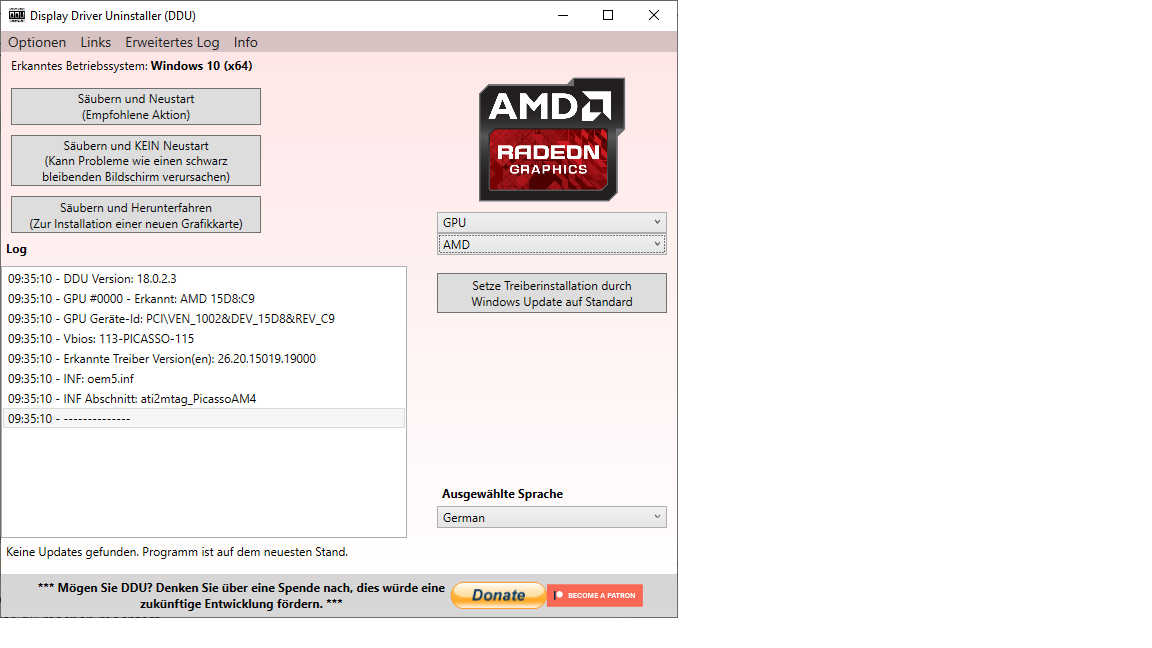The image size is (1152, 648).
Task: Click Säubern und Herunterfahren button
Action: (x=136, y=215)
